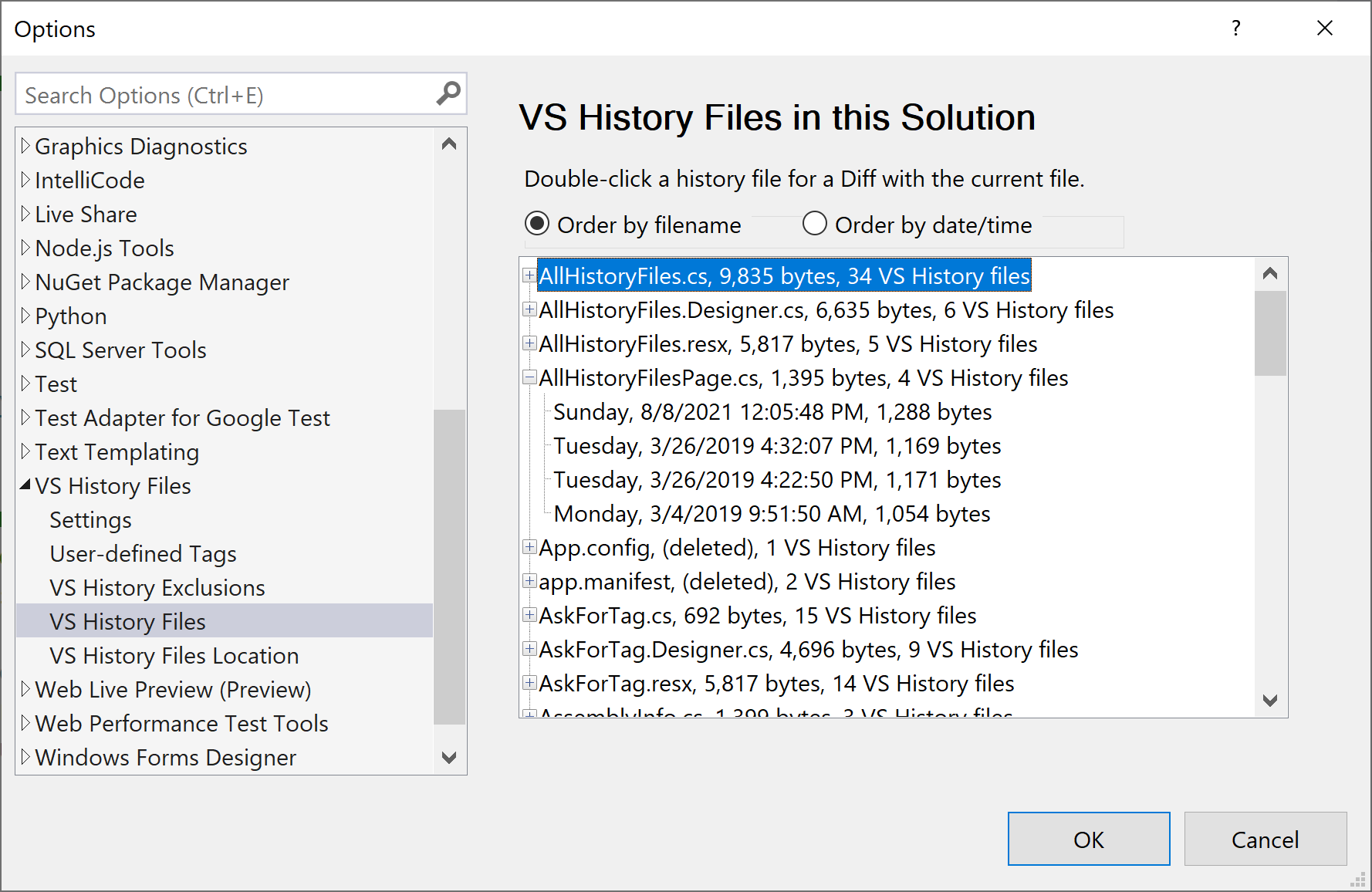1372x892 pixels.
Task: Open Settings under VS History Files
Action: tap(90, 519)
